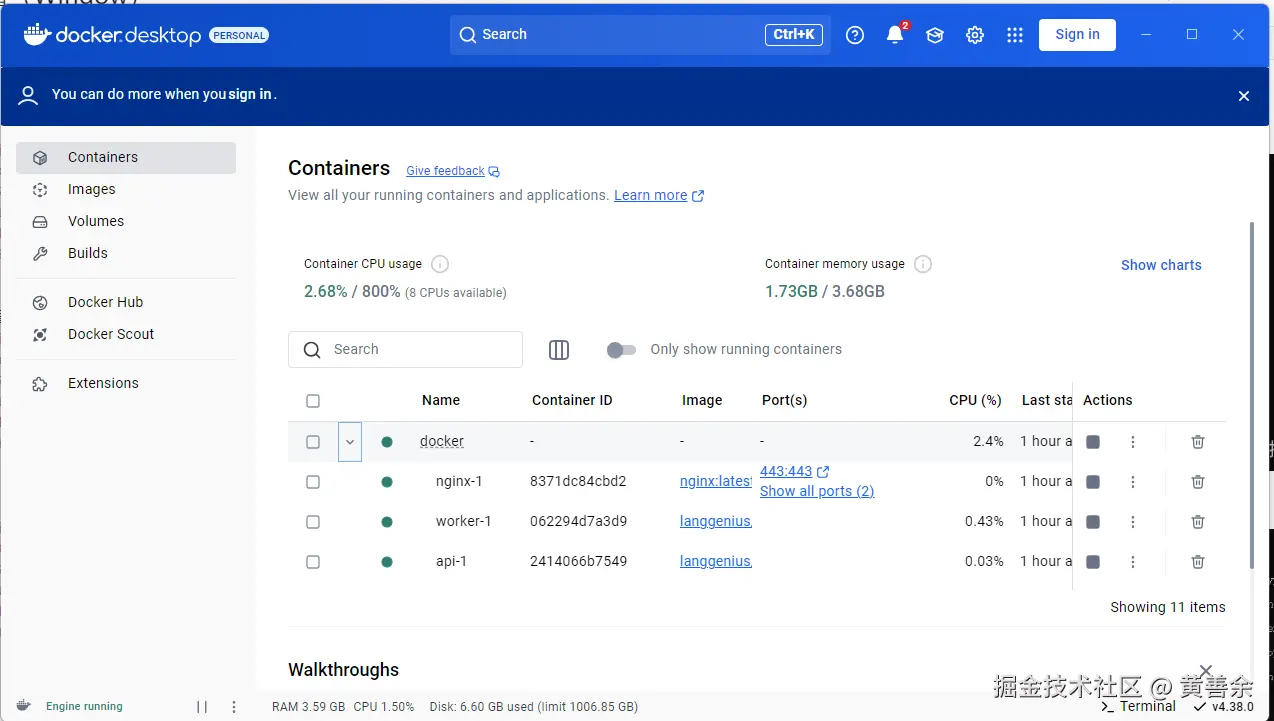Viewport: 1274px width, 721px height.
Task: Close the Walkthroughs section
Action: (x=1206, y=670)
